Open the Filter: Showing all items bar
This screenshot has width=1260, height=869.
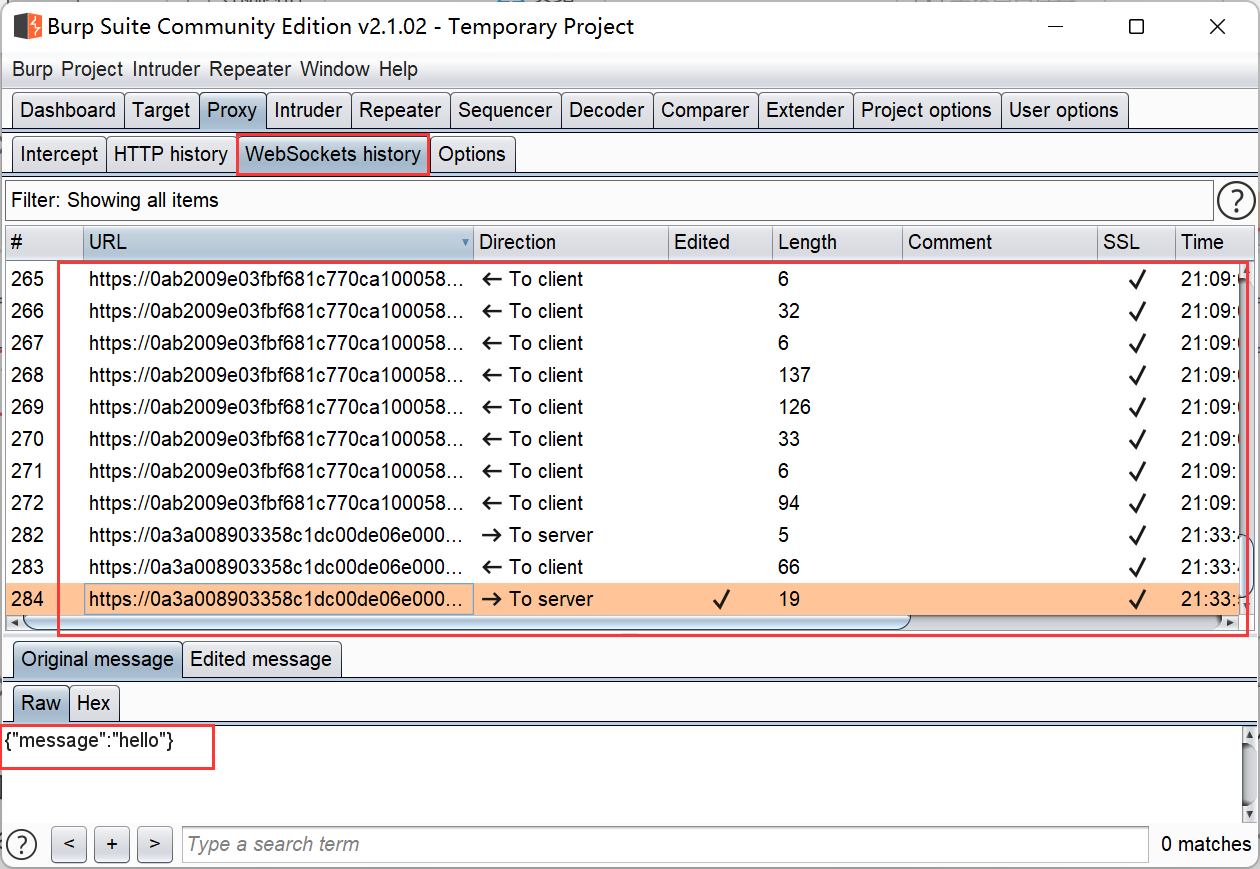[608, 201]
